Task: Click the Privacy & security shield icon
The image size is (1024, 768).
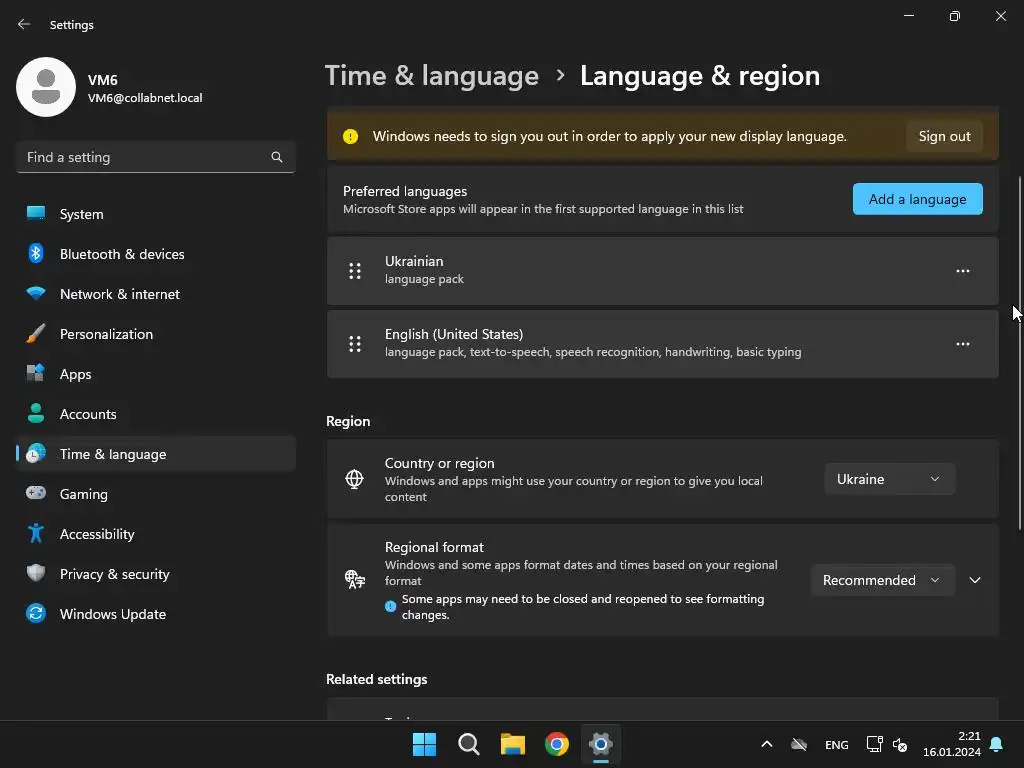Action: pos(36,573)
